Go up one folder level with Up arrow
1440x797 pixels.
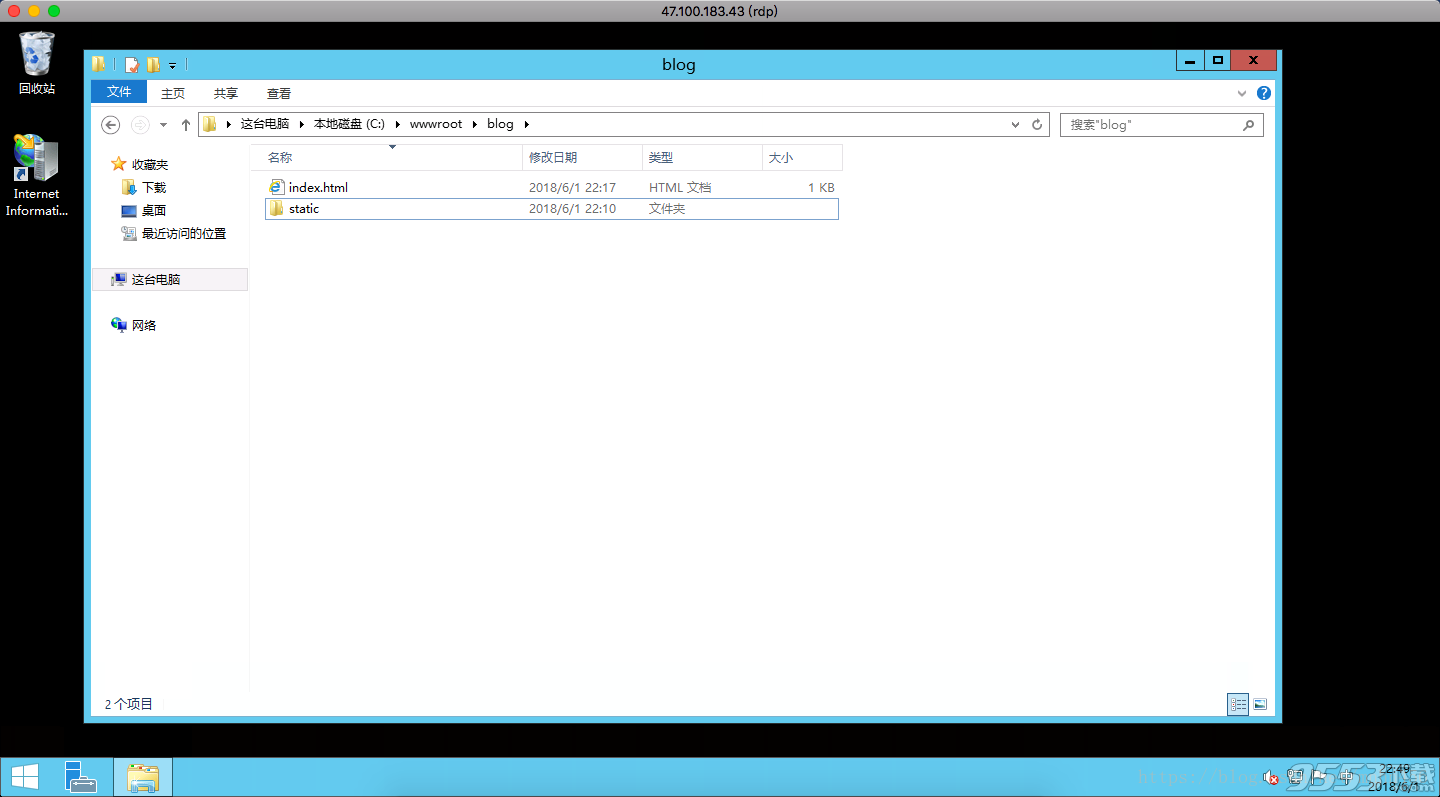(x=185, y=125)
